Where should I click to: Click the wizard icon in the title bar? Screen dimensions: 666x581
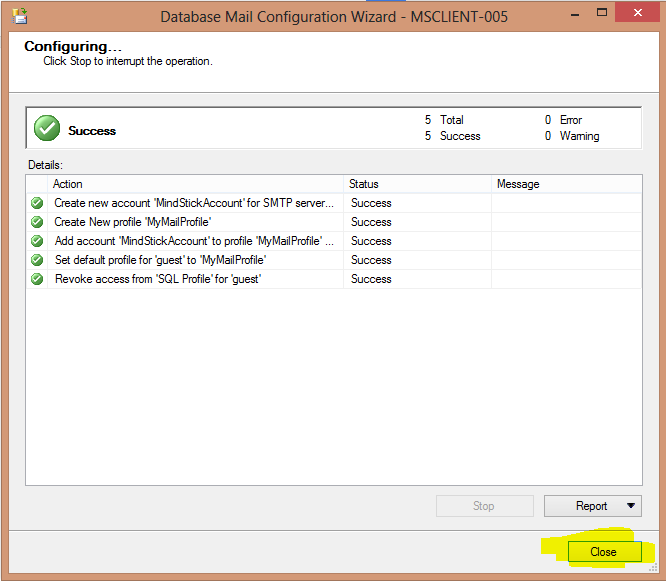(19, 17)
